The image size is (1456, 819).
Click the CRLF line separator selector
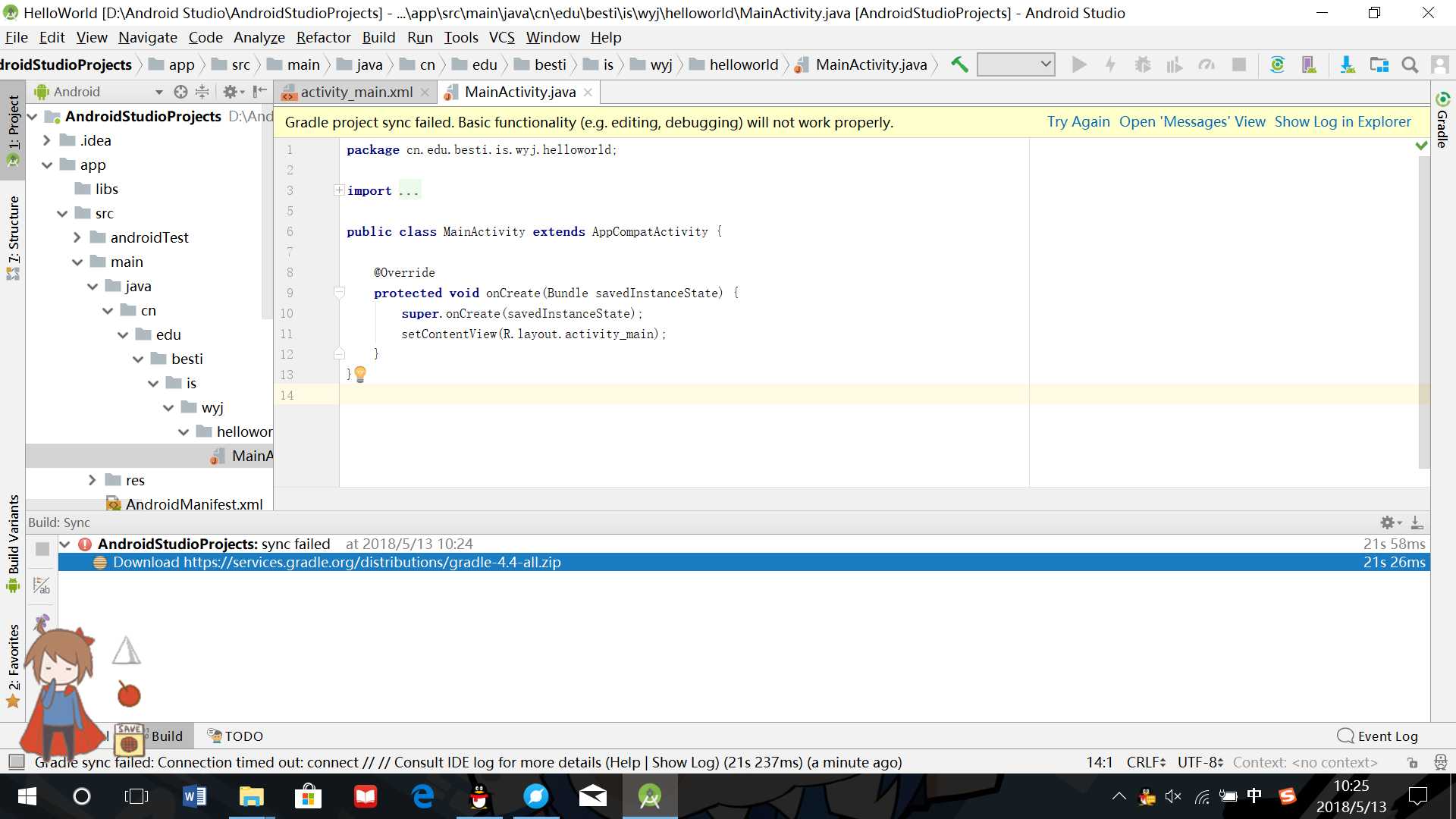tap(1146, 763)
